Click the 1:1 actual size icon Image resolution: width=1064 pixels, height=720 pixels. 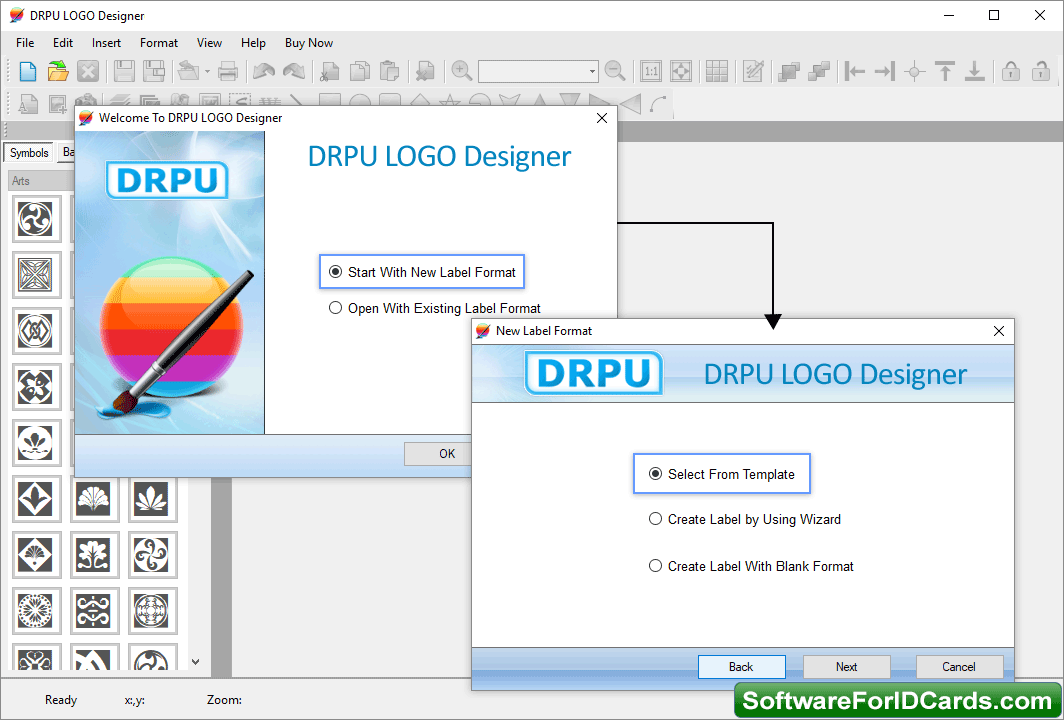(651, 71)
